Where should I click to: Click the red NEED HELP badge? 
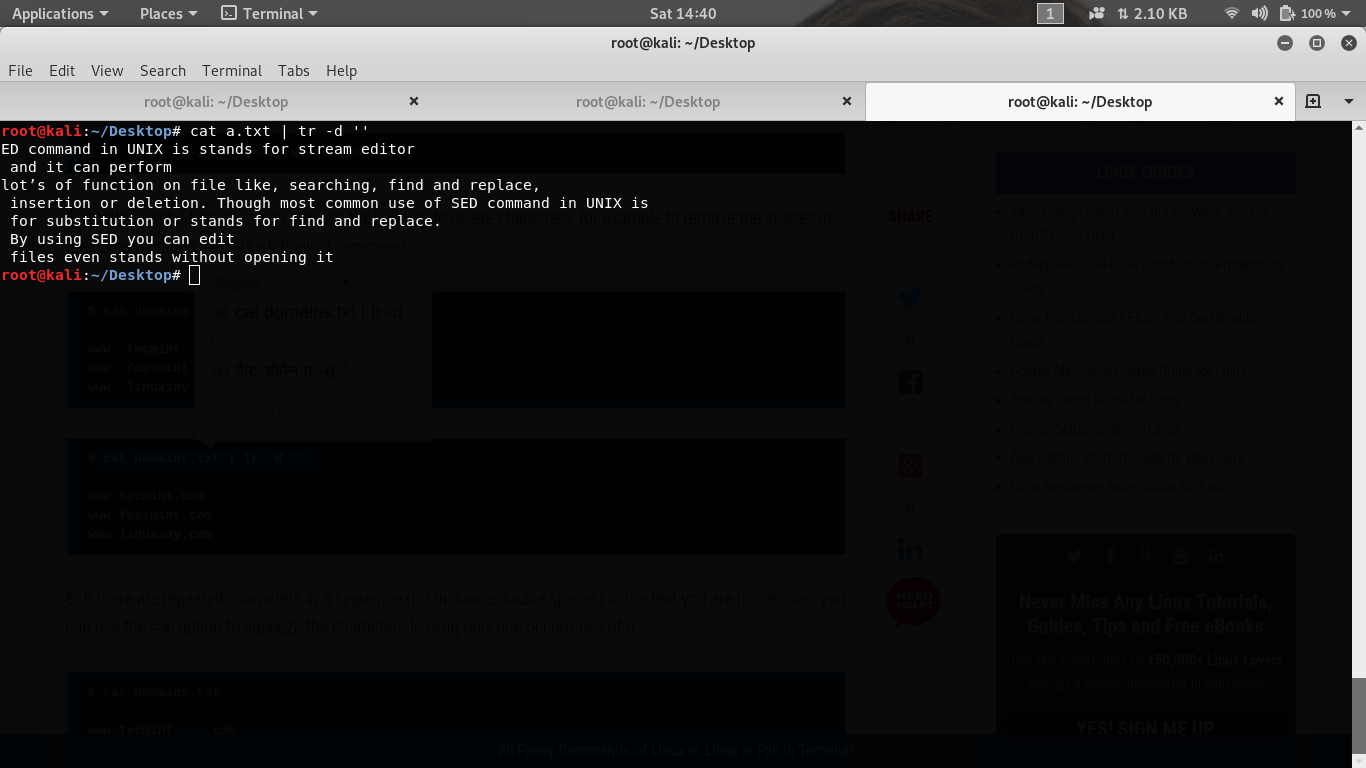pos(912,601)
